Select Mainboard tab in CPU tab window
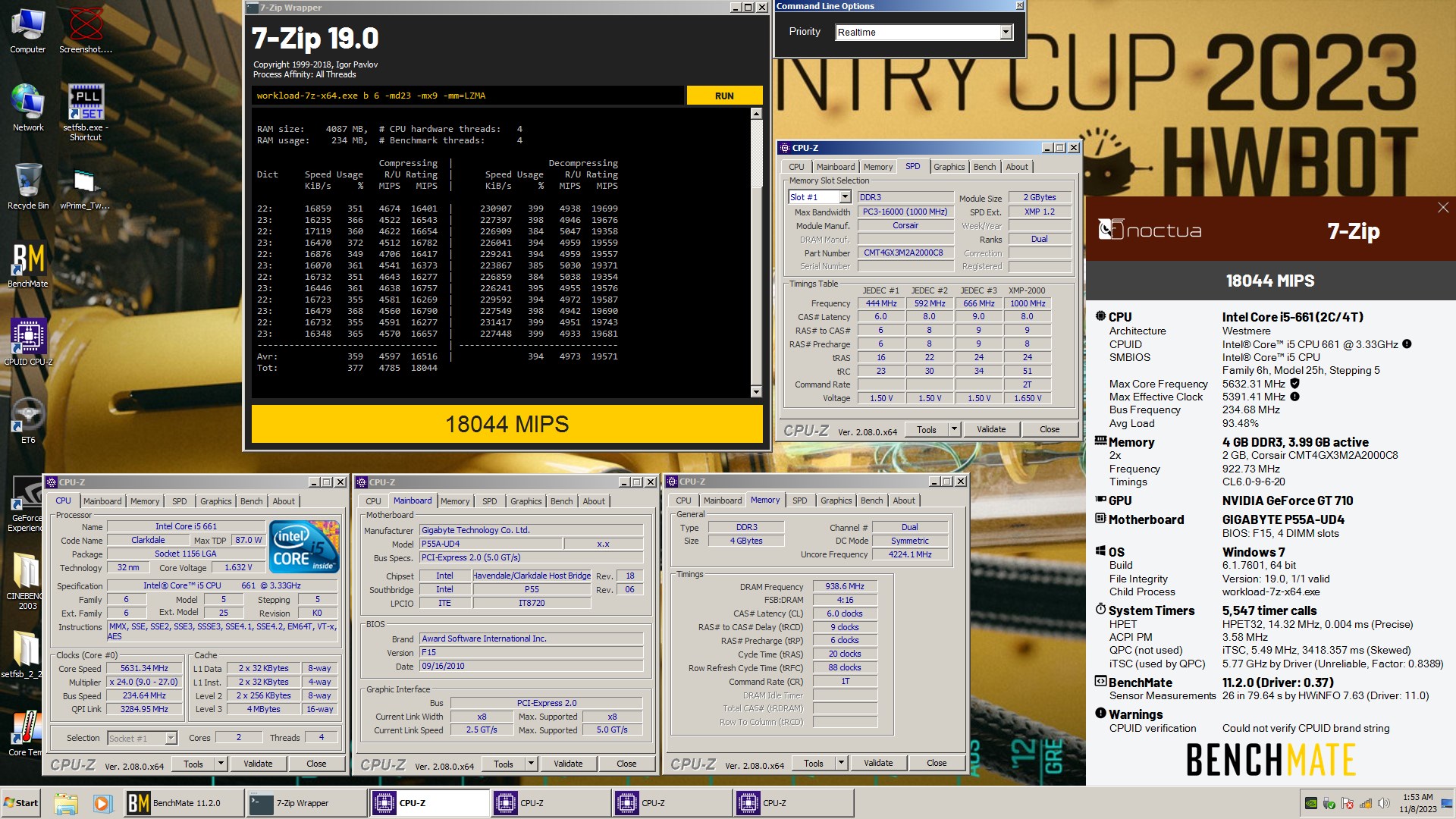Image resolution: width=1456 pixels, height=819 pixels. [102, 501]
